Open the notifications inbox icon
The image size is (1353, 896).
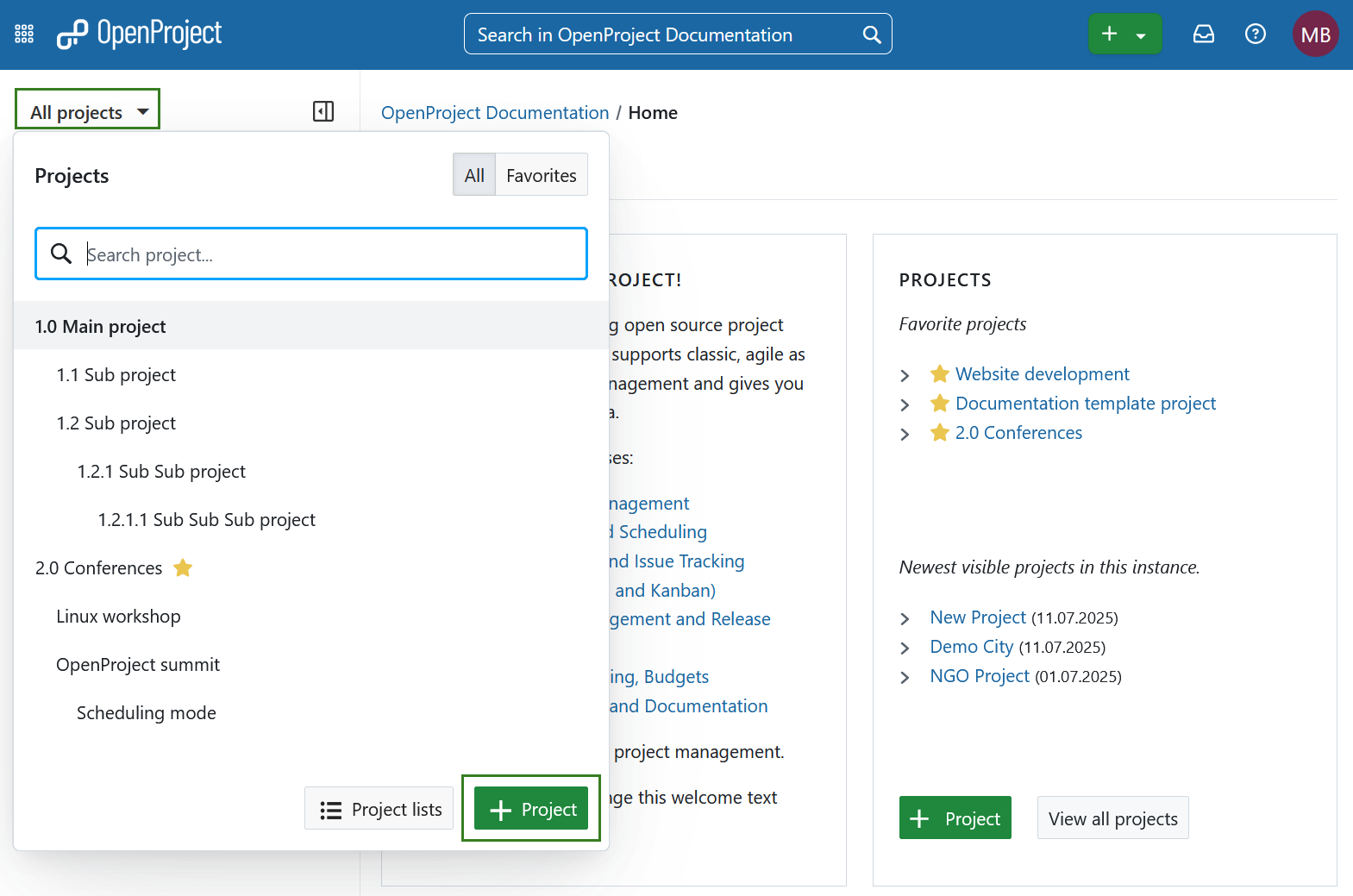[1203, 34]
